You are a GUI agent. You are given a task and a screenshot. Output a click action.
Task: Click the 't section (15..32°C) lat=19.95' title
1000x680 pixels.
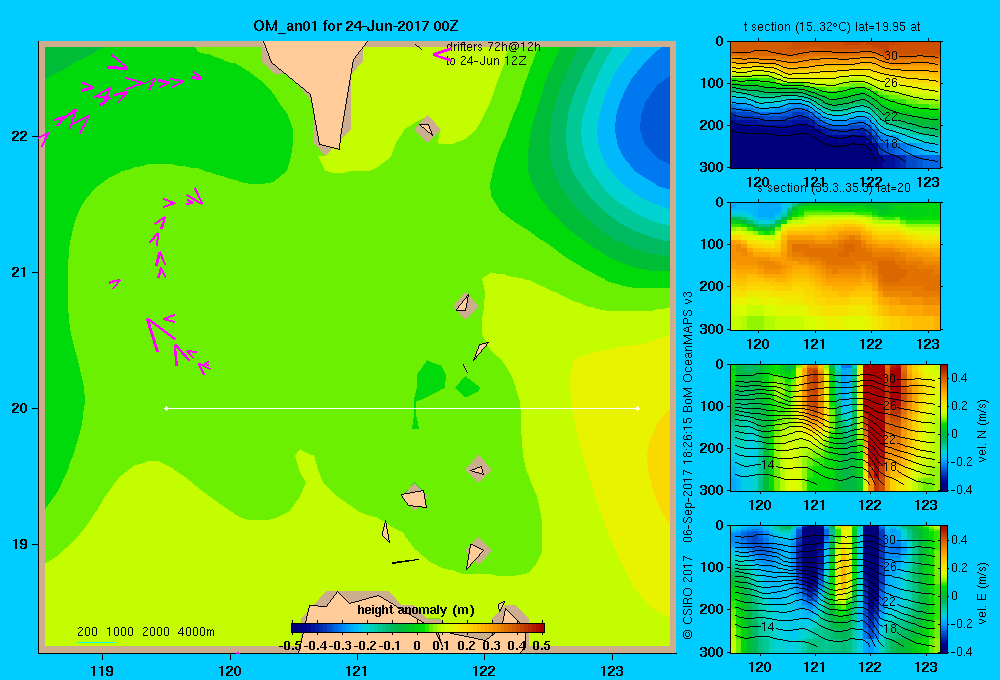point(832,27)
